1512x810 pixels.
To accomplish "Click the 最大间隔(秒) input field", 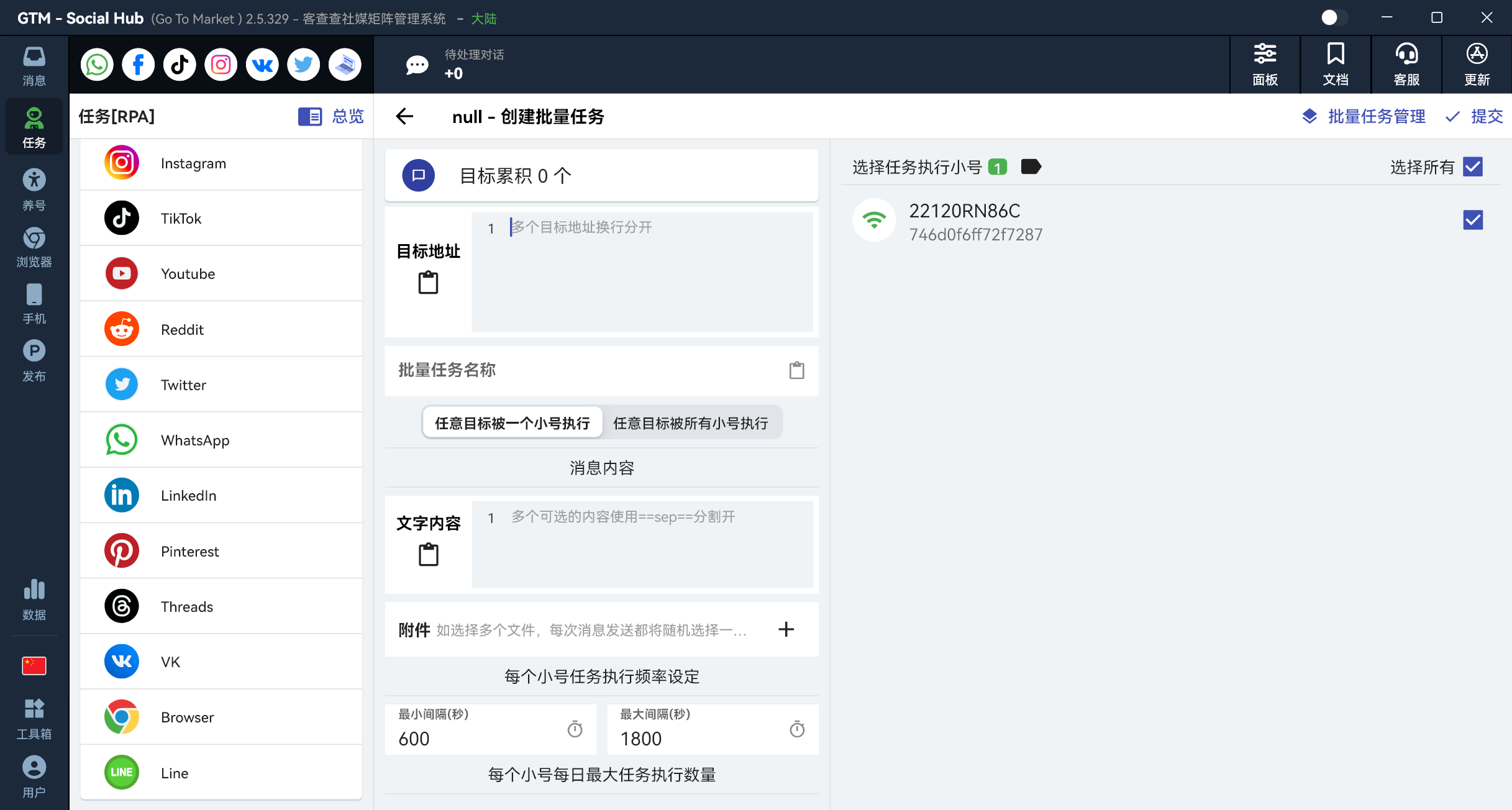I will point(713,729).
